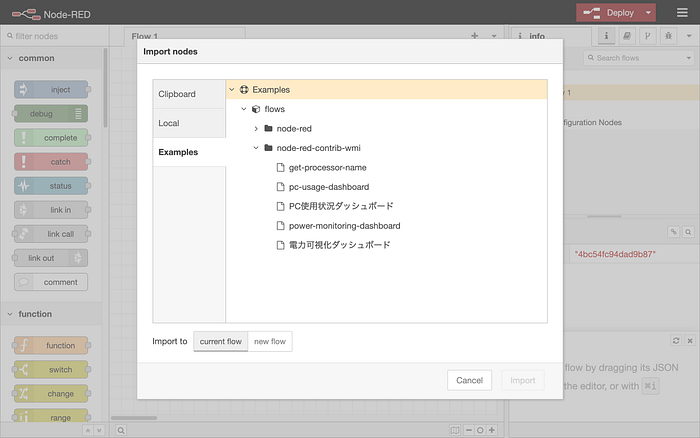
Task: Click the find icon in info properties
Action: pyautogui.click(x=688, y=232)
